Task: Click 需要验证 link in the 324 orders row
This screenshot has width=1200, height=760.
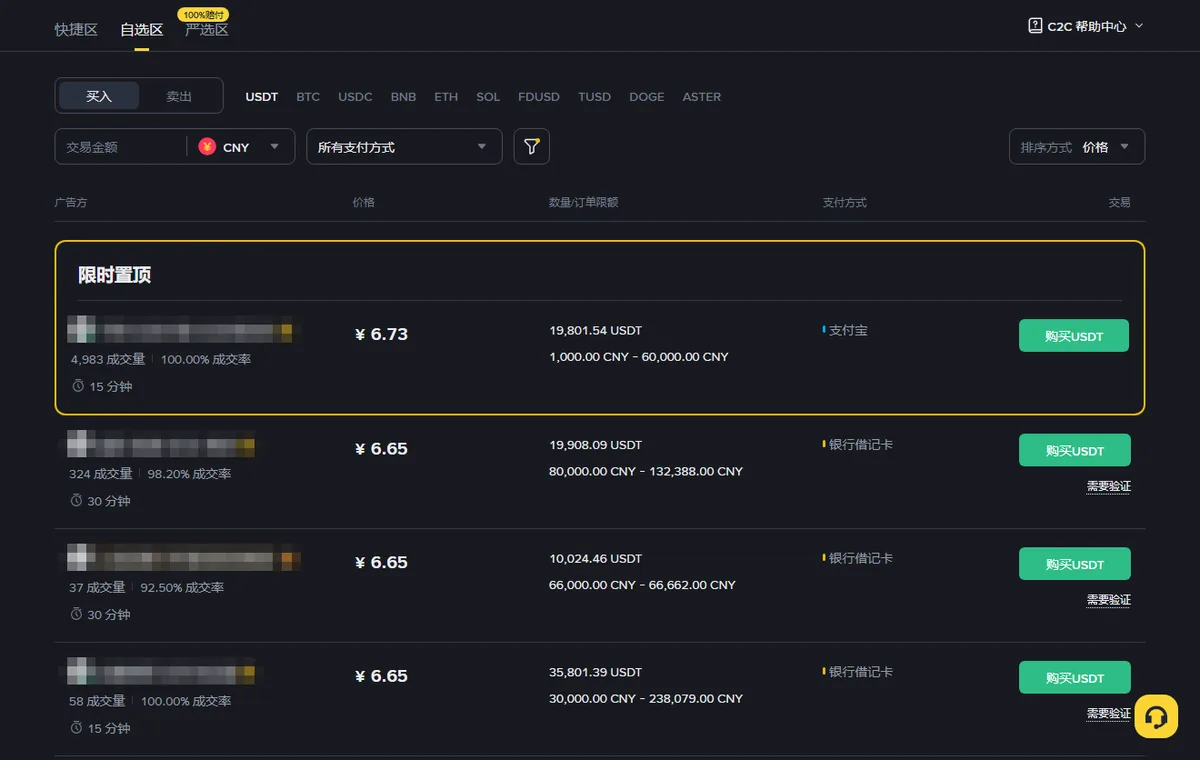Action: [1109, 487]
